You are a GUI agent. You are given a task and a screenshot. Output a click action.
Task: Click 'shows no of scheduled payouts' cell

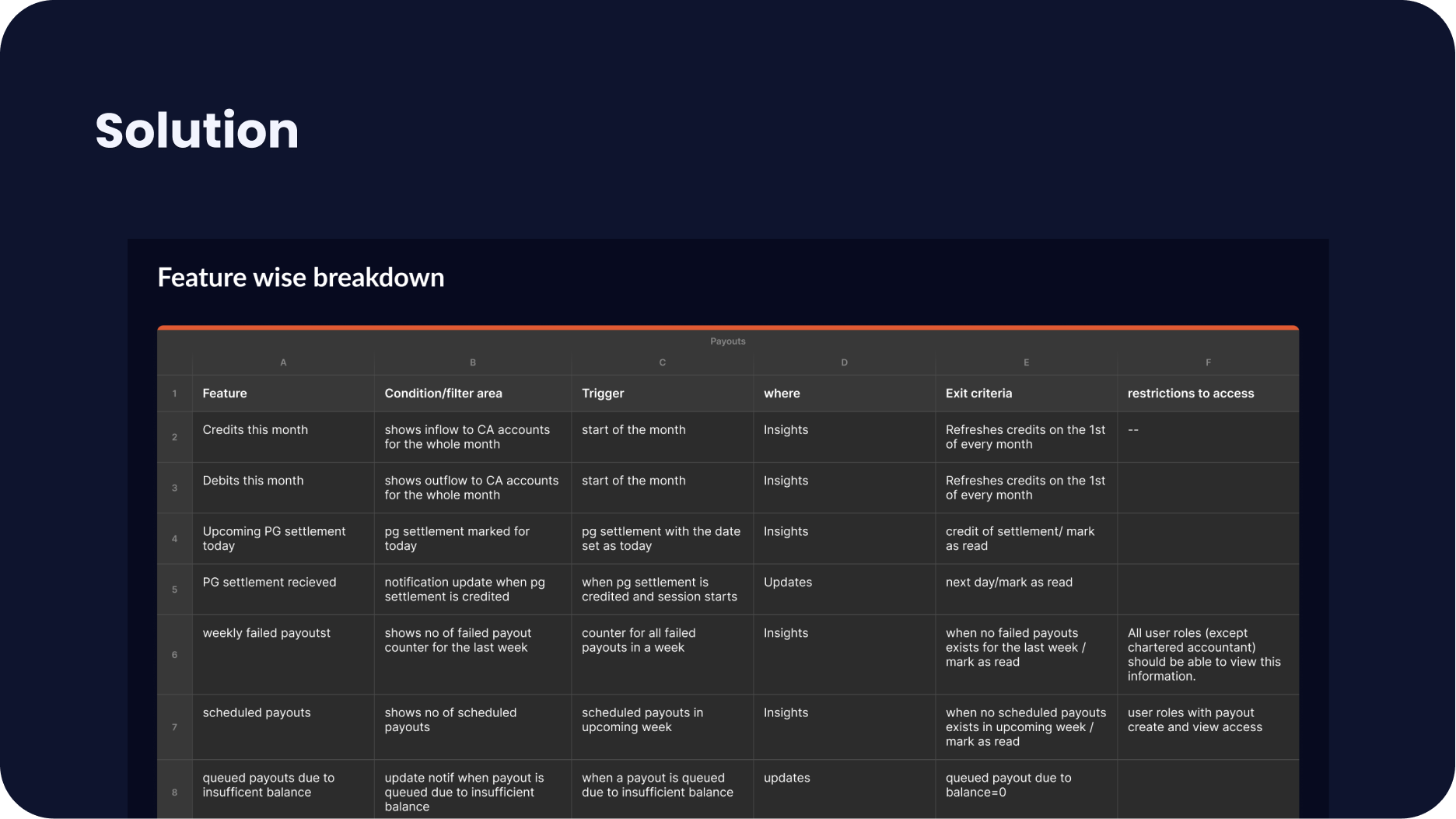pyautogui.click(x=472, y=727)
